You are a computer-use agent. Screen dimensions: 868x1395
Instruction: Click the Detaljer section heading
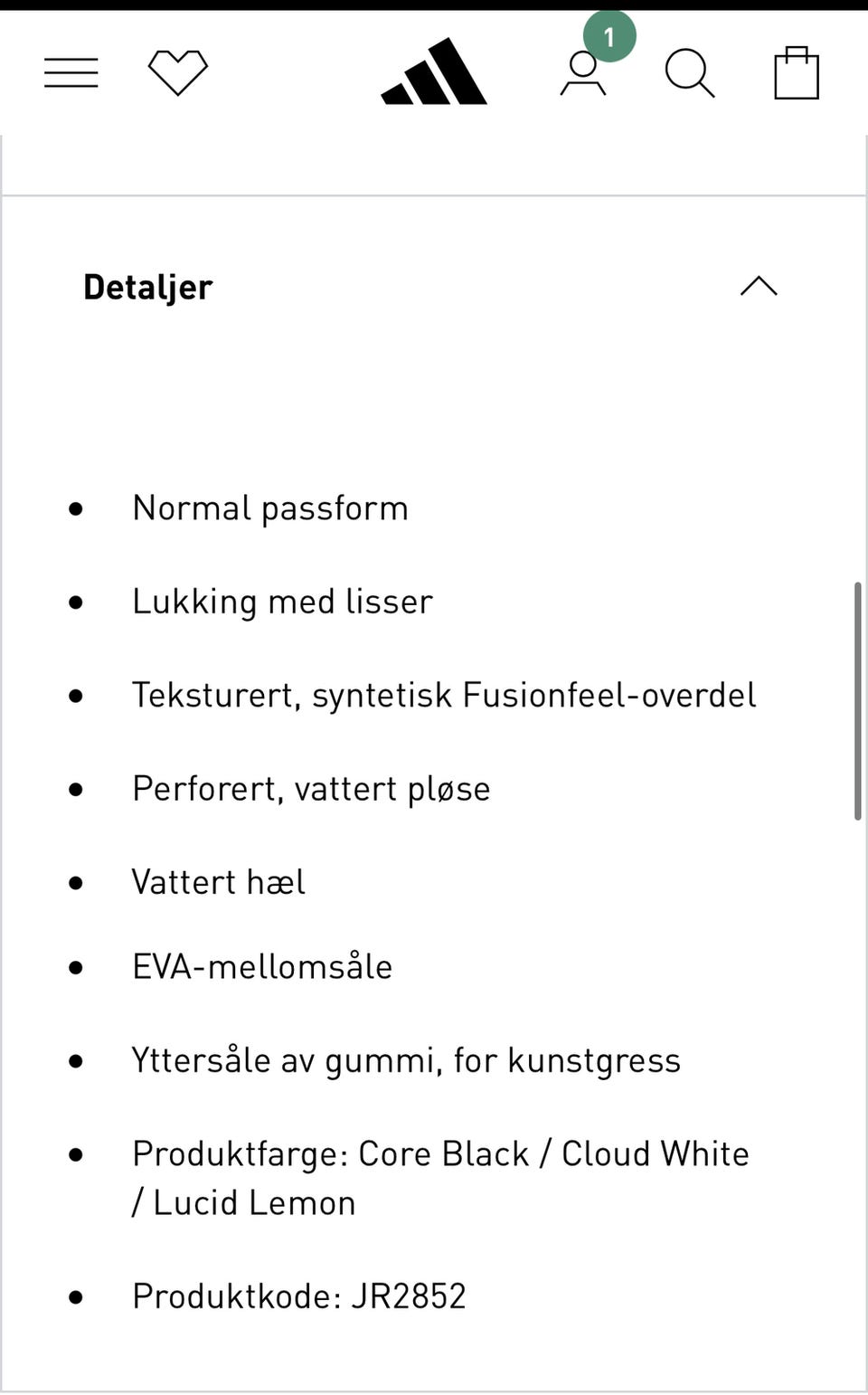coord(148,287)
